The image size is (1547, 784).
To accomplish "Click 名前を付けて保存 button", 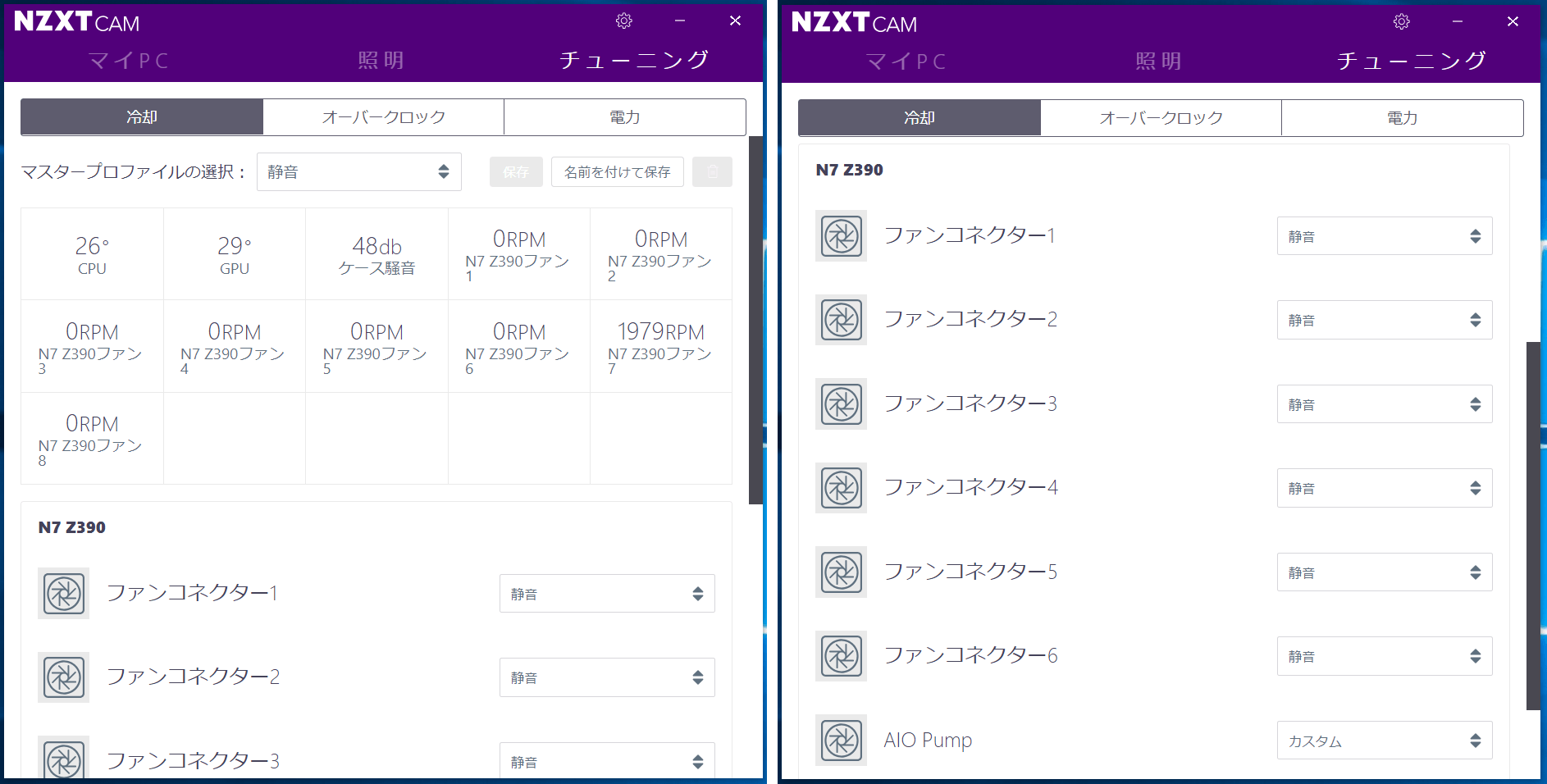I will point(618,171).
